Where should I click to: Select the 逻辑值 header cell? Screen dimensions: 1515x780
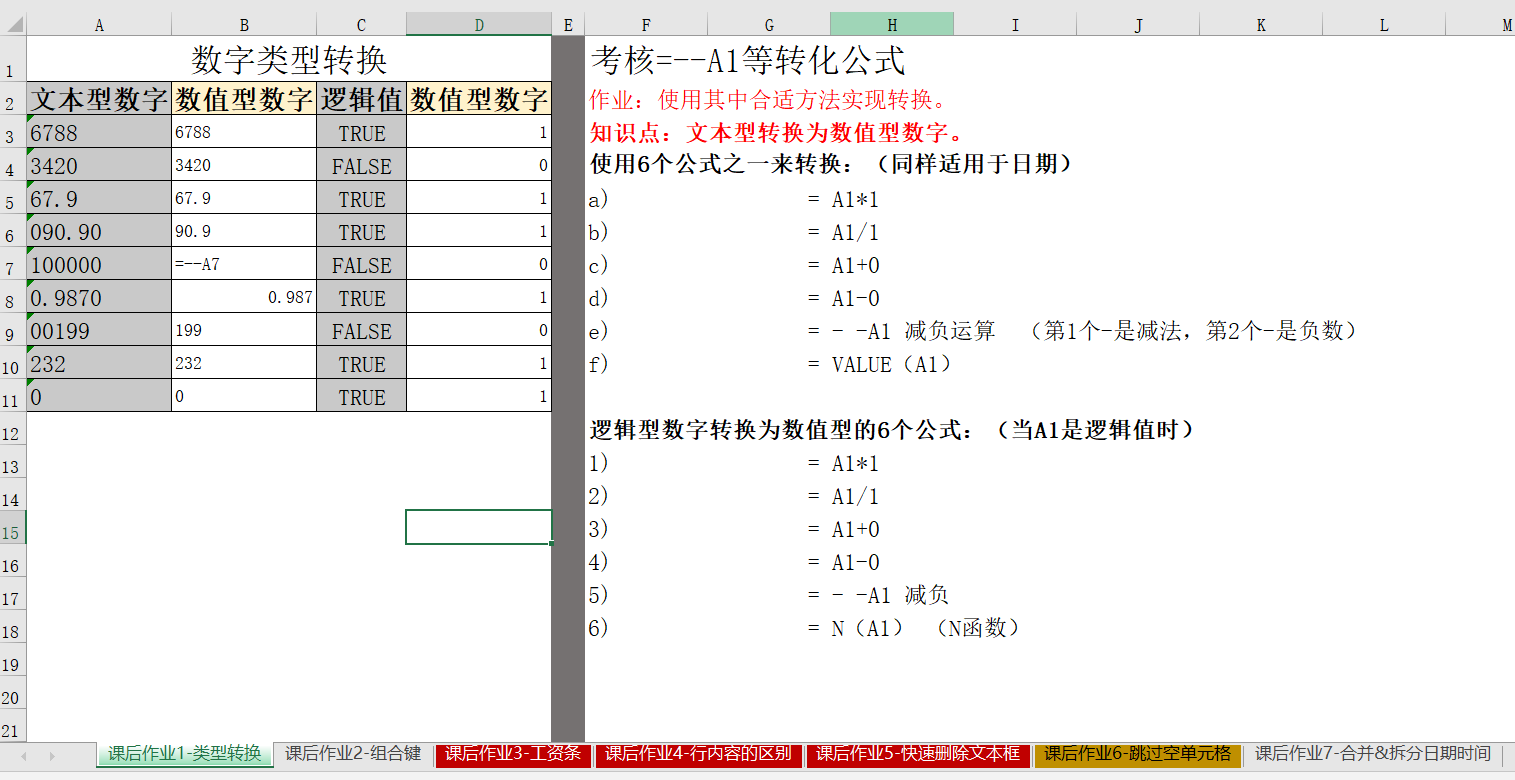pyautogui.click(x=361, y=99)
